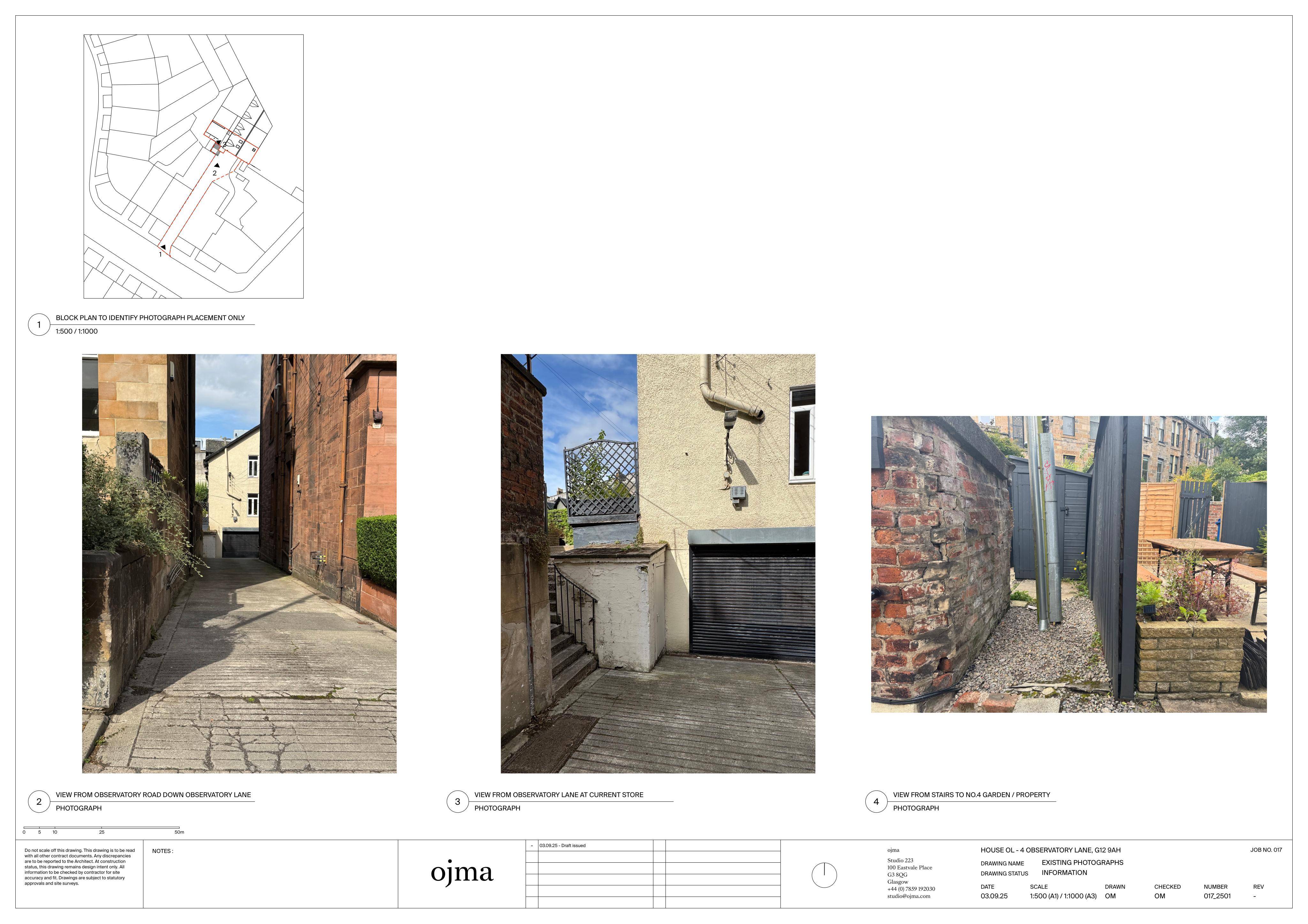Open the block plan drawing

pos(194,166)
